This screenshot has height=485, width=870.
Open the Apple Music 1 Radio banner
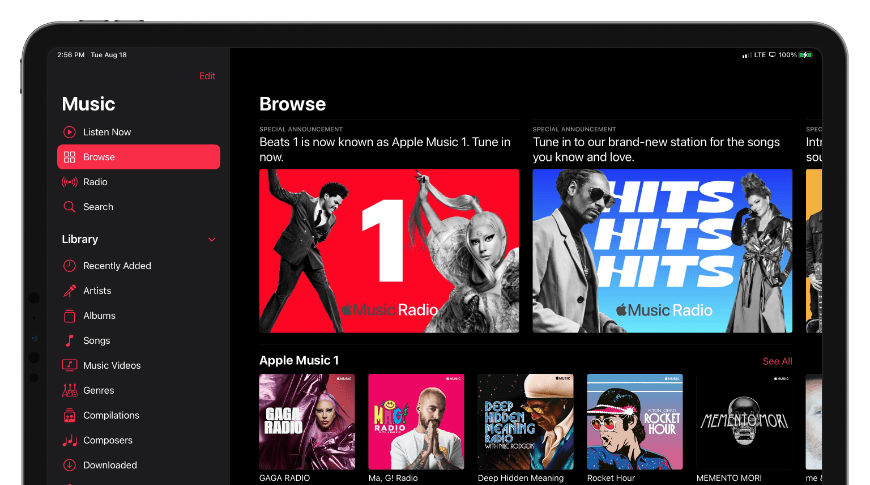tap(389, 251)
